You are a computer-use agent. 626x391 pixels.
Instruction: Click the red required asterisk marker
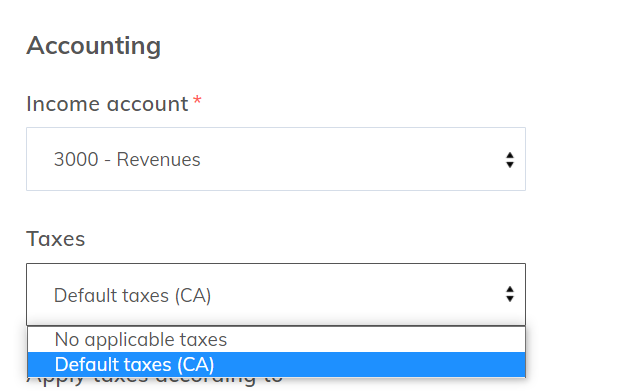coord(197,100)
